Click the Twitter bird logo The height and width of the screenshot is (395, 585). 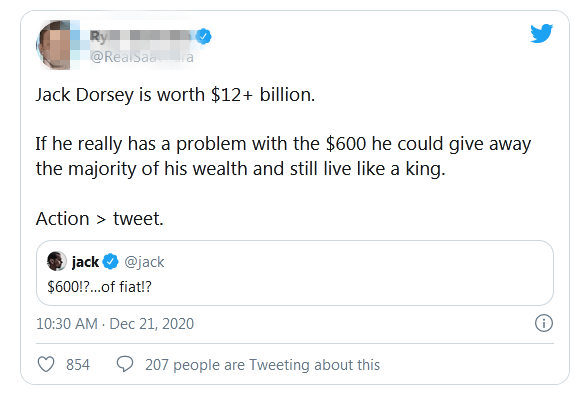541,34
